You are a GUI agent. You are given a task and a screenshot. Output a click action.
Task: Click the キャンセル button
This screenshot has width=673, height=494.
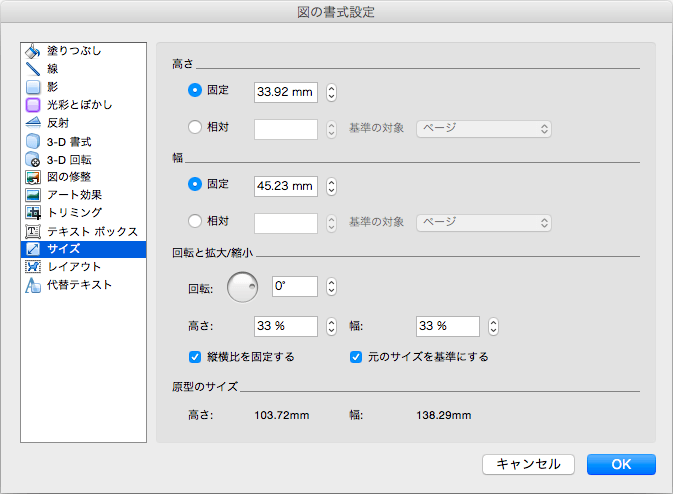528,464
